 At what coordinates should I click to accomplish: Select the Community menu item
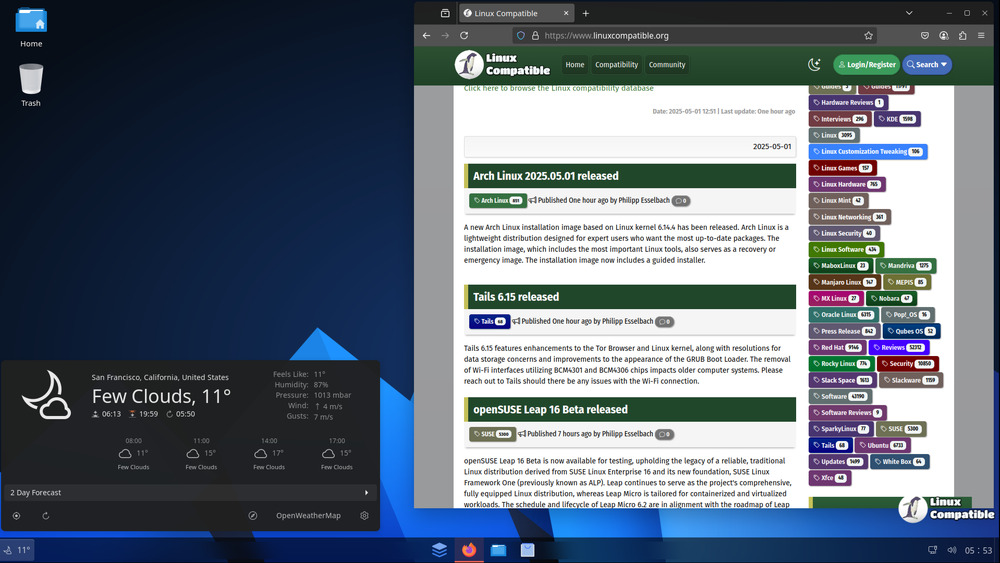coord(667,64)
